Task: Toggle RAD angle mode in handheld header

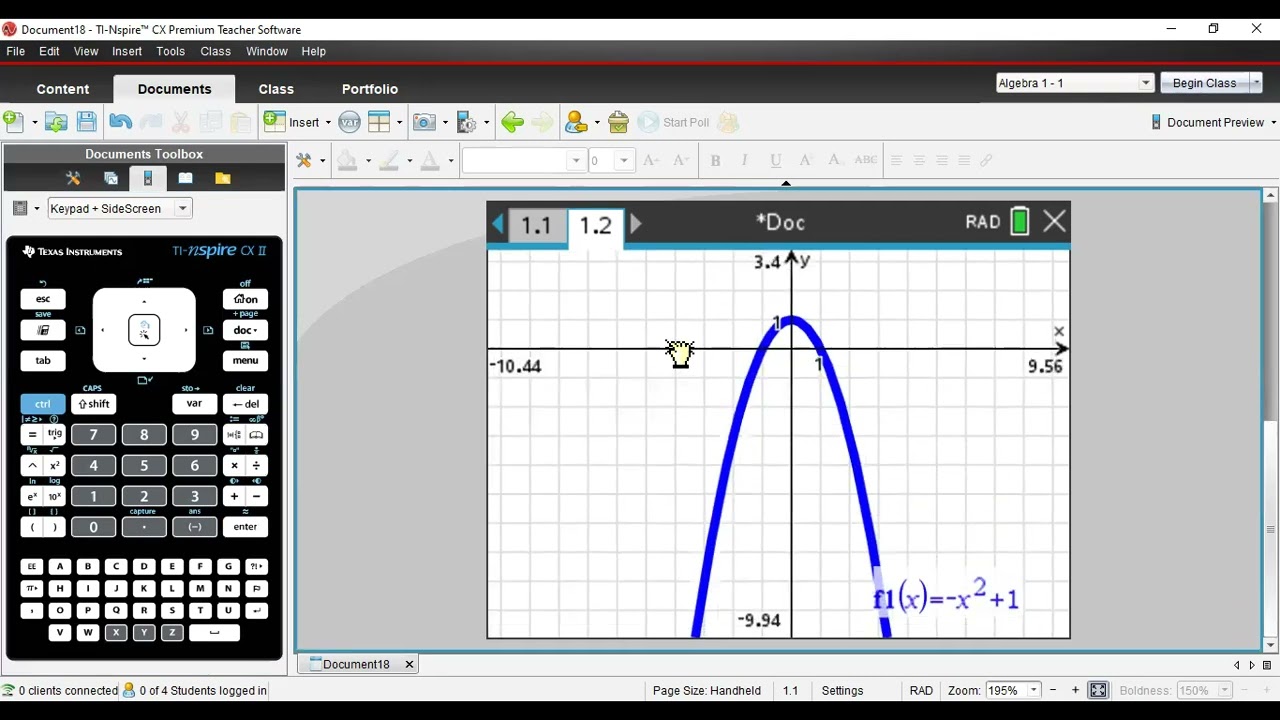Action: (982, 222)
